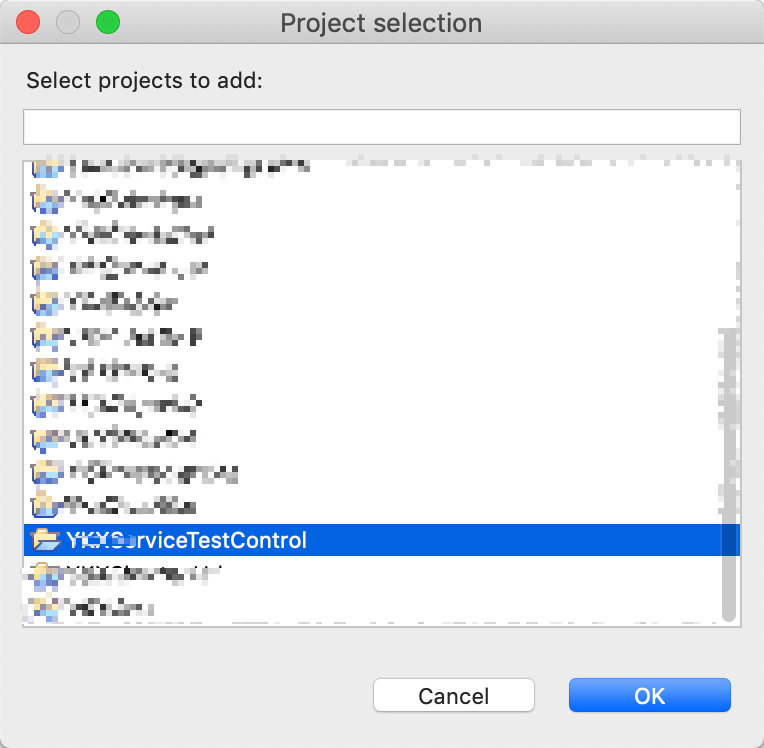Click the project list scrollbar thumb
The image size is (764, 748).
tap(729, 475)
